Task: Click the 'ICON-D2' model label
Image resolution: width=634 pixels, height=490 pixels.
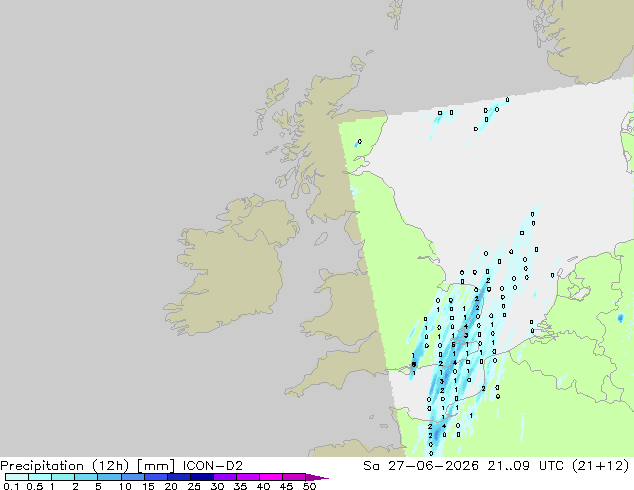Action: pyautogui.click(x=213, y=466)
